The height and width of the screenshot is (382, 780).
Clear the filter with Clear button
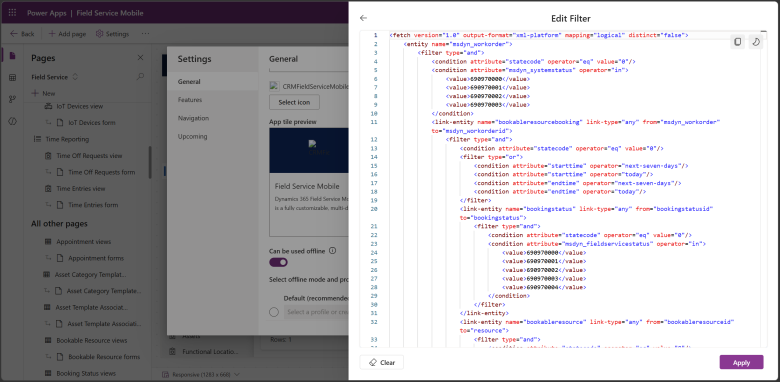[382, 363]
